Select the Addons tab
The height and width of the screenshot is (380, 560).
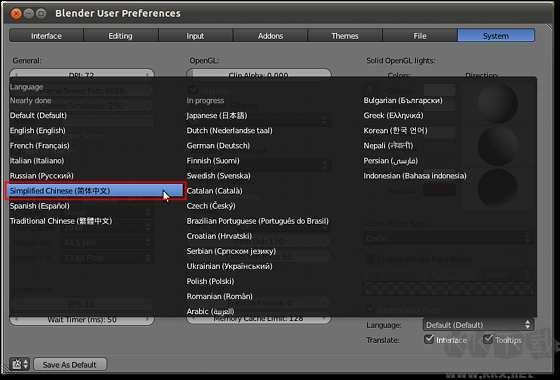(270, 36)
